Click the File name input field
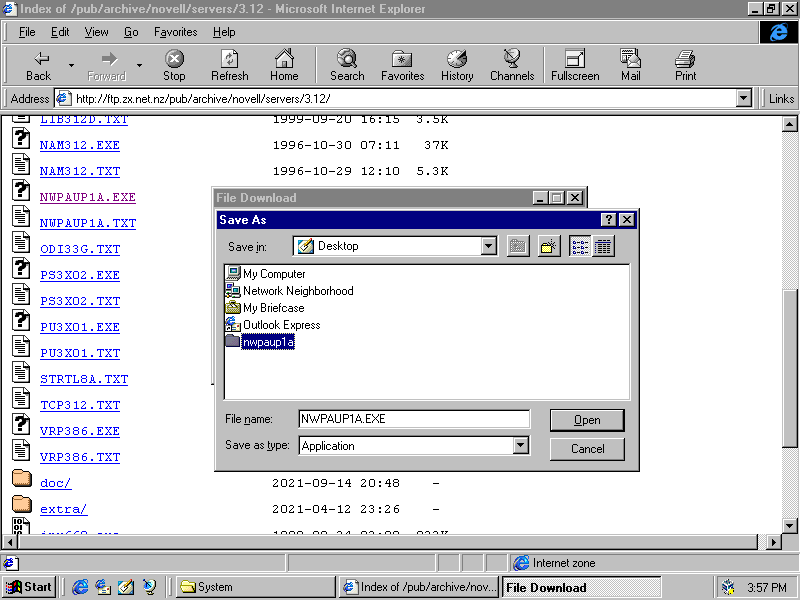800x600 pixels. pyautogui.click(x=414, y=419)
